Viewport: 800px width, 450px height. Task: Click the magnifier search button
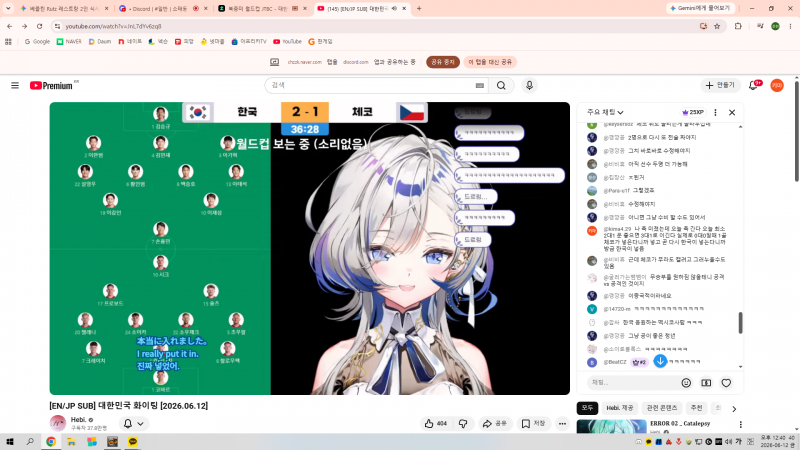502,86
